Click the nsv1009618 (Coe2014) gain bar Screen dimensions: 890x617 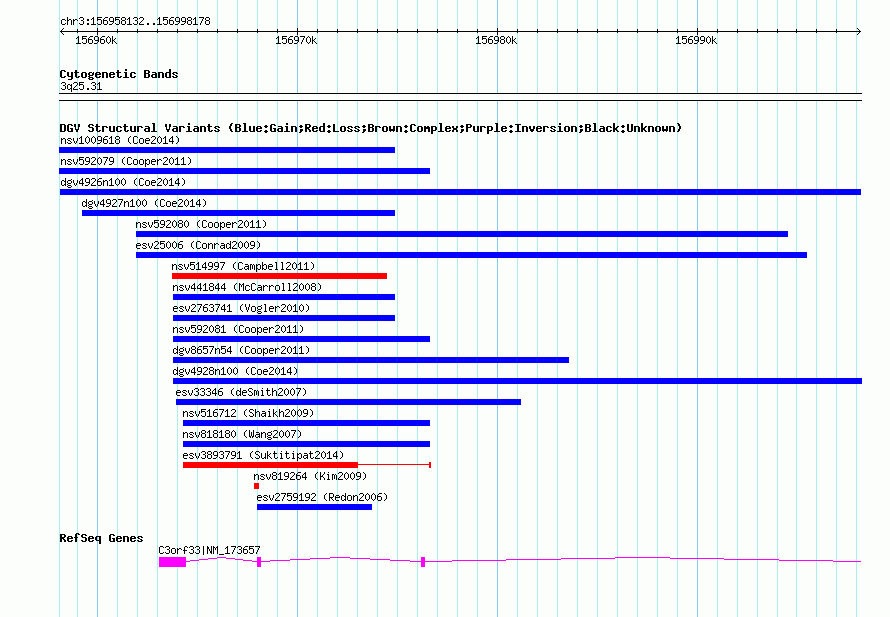(227, 150)
